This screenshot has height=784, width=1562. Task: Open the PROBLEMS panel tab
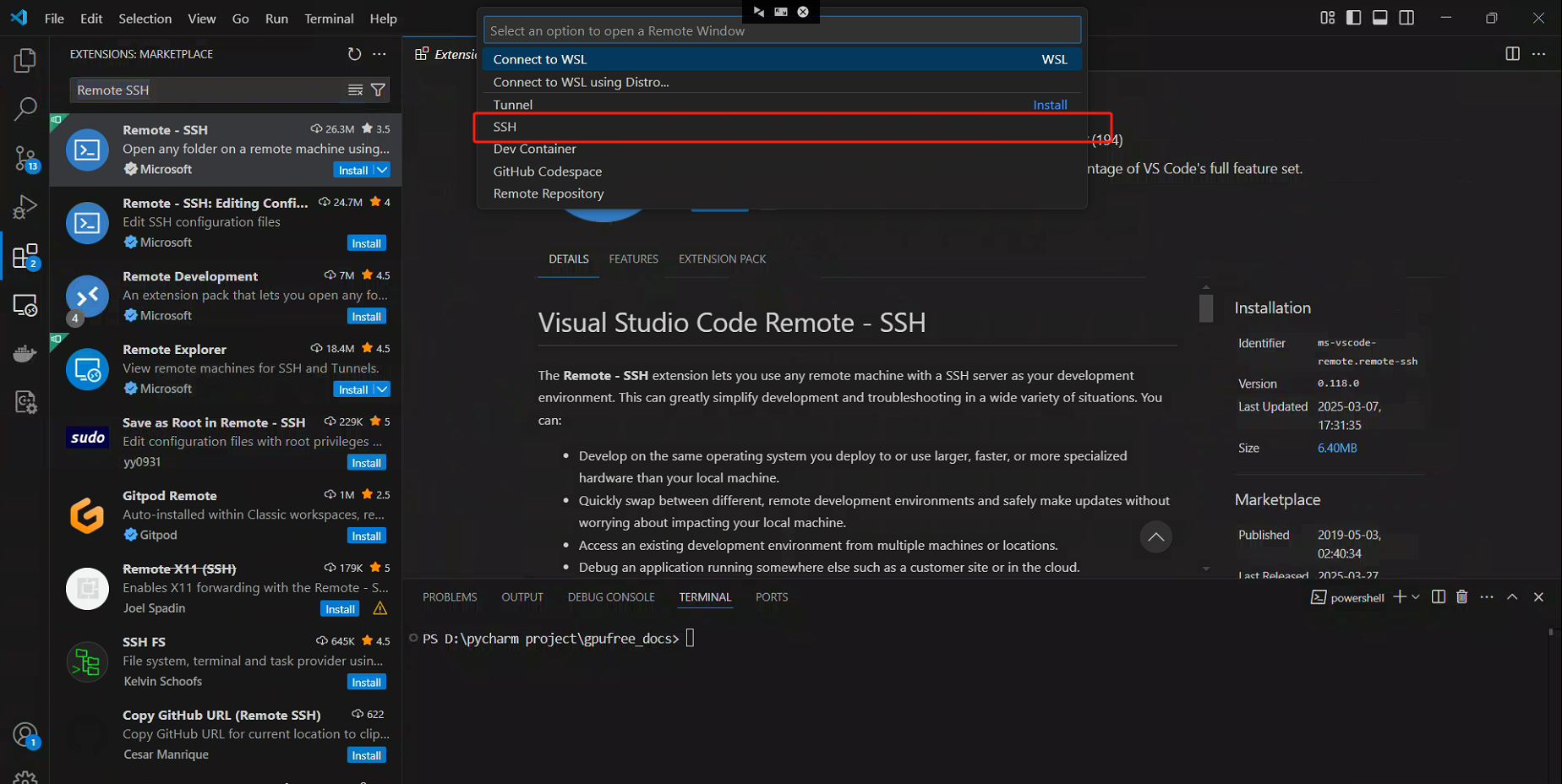click(450, 597)
